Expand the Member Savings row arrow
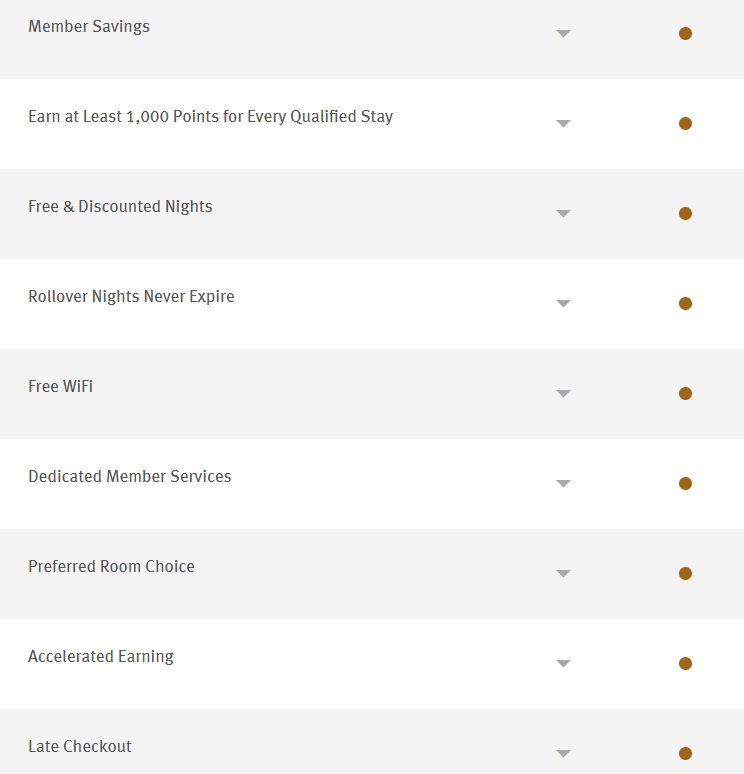 pos(563,34)
